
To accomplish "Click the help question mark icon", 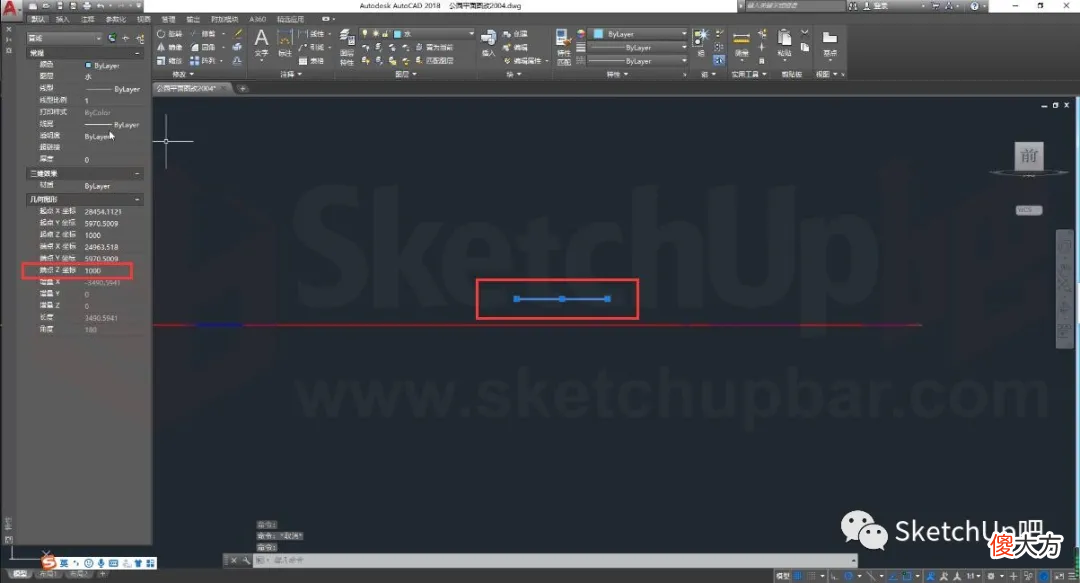I will click(974, 6).
